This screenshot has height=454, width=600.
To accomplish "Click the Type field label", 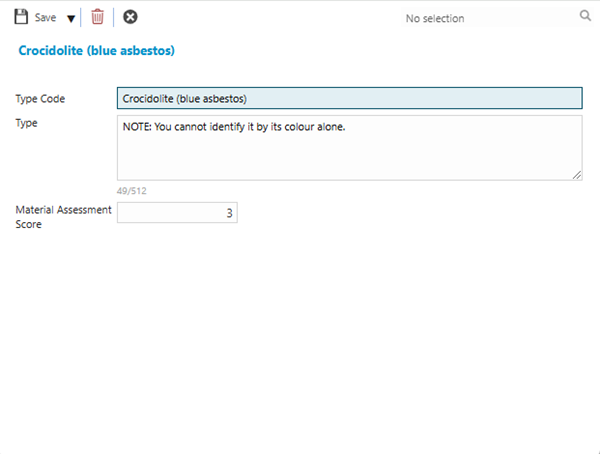I will (x=26, y=123).
